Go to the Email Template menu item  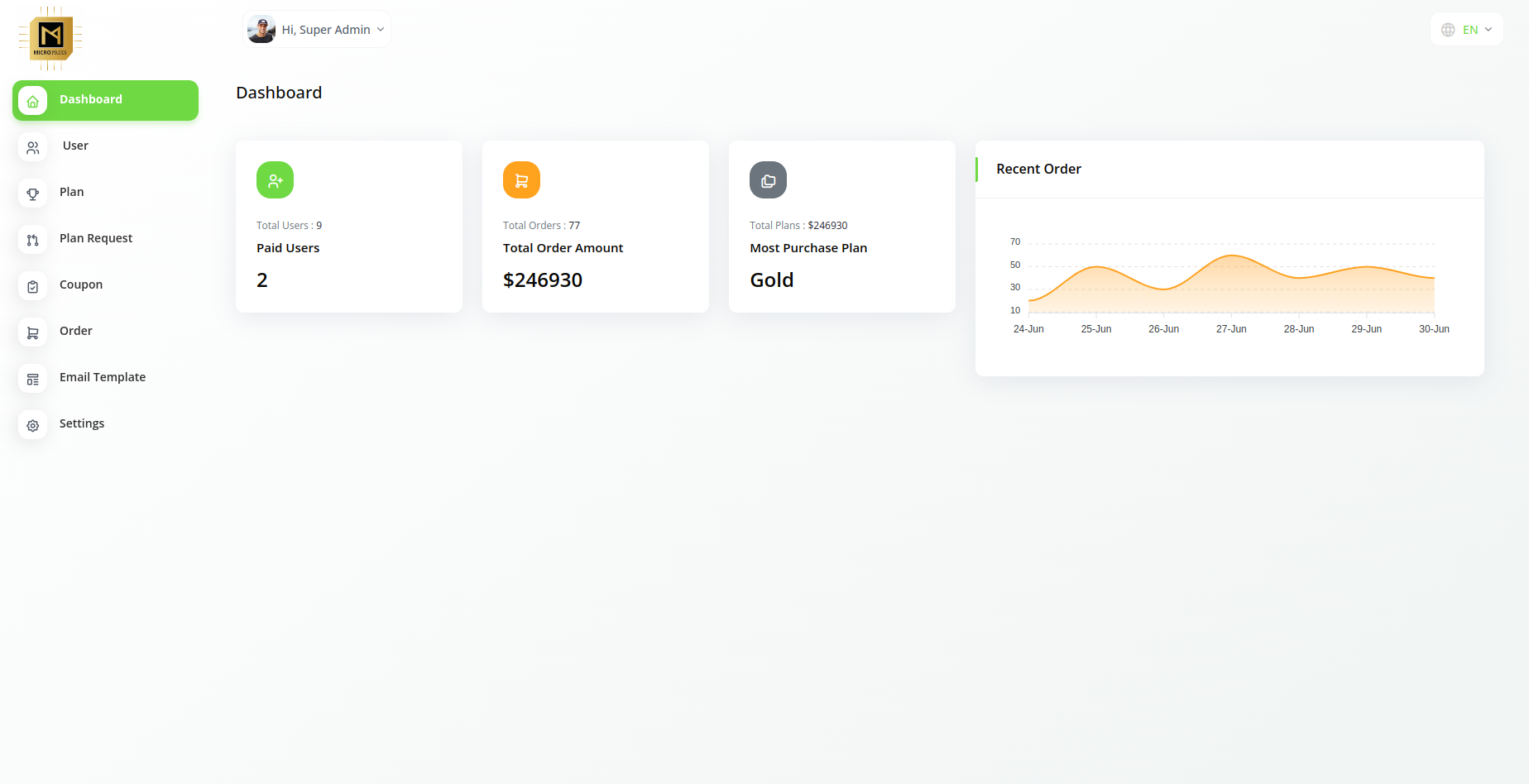(103, 377)
